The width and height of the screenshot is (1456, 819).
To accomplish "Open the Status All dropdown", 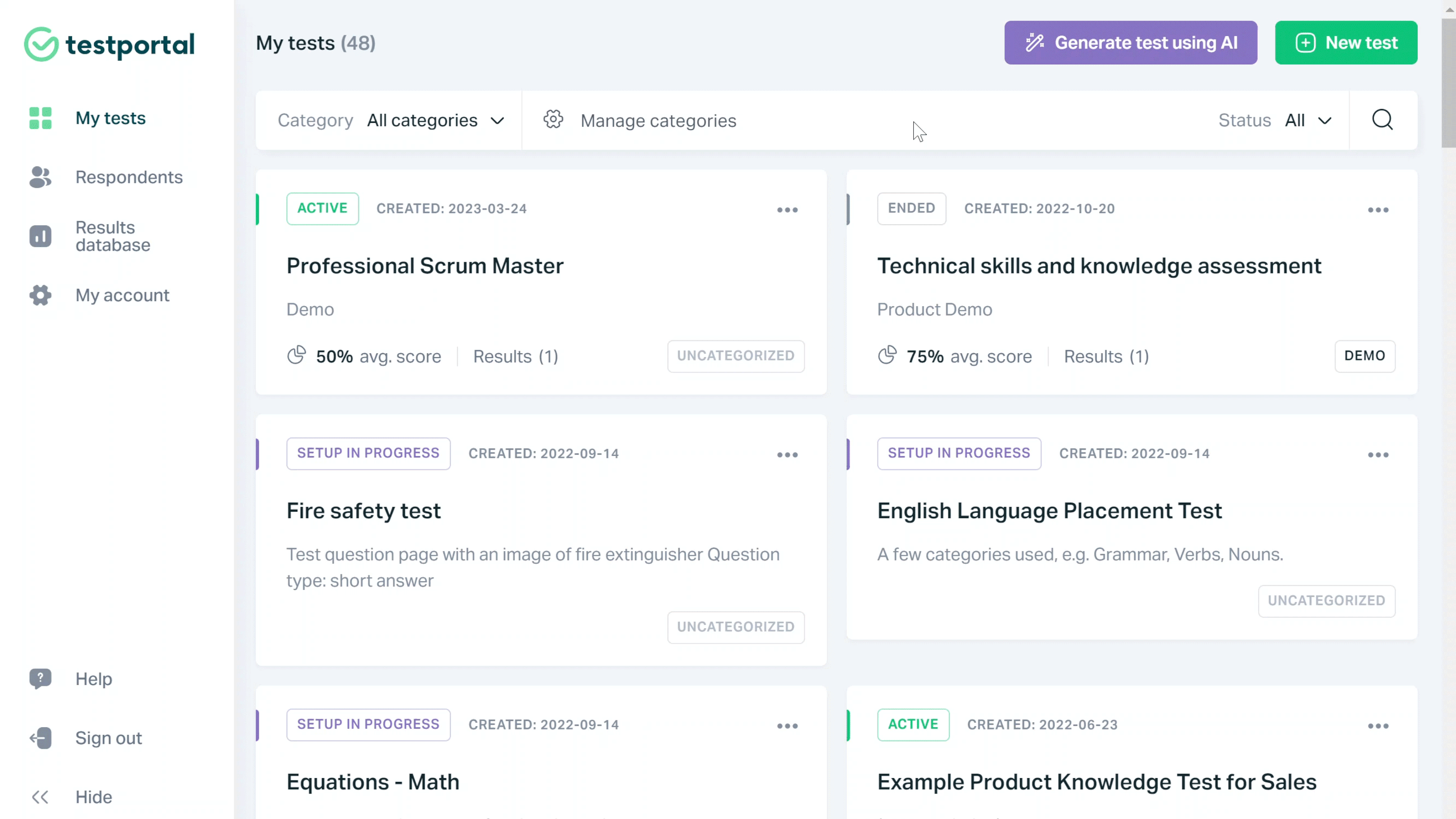I will 1307,121.
